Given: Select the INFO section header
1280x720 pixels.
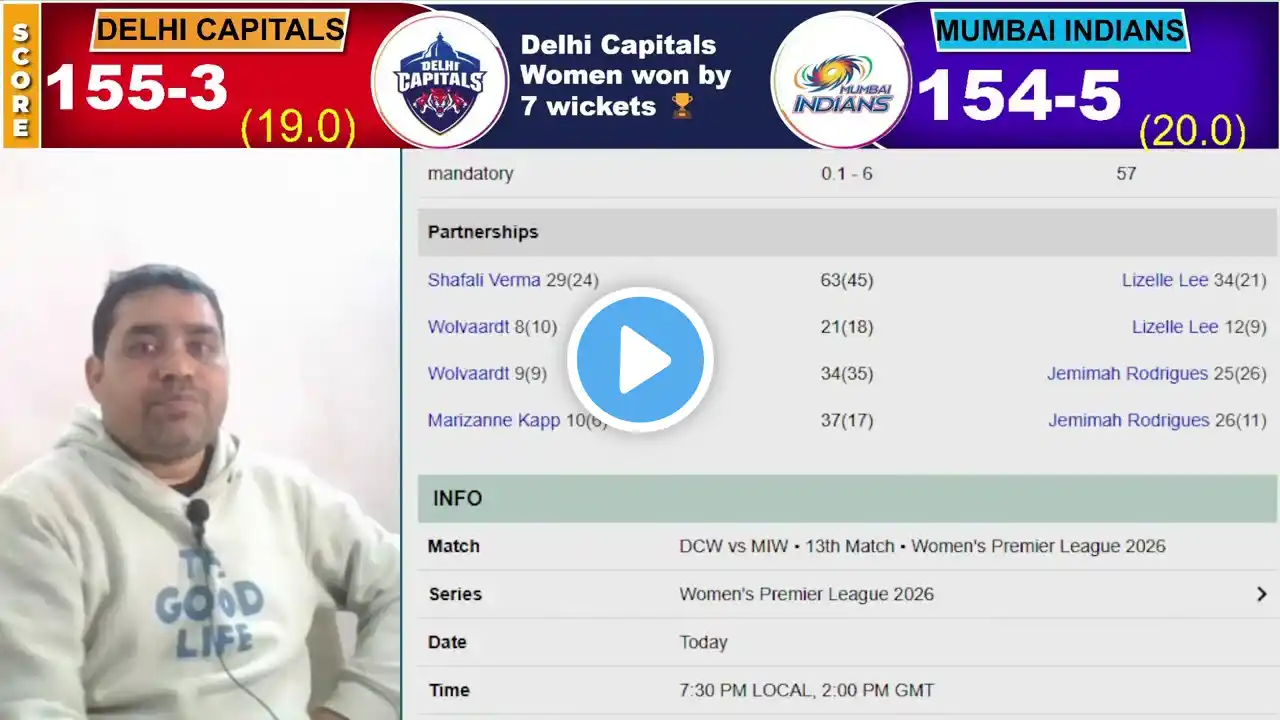Looking at the screenshot, I should pyautogui.click(x=847, y=498).
